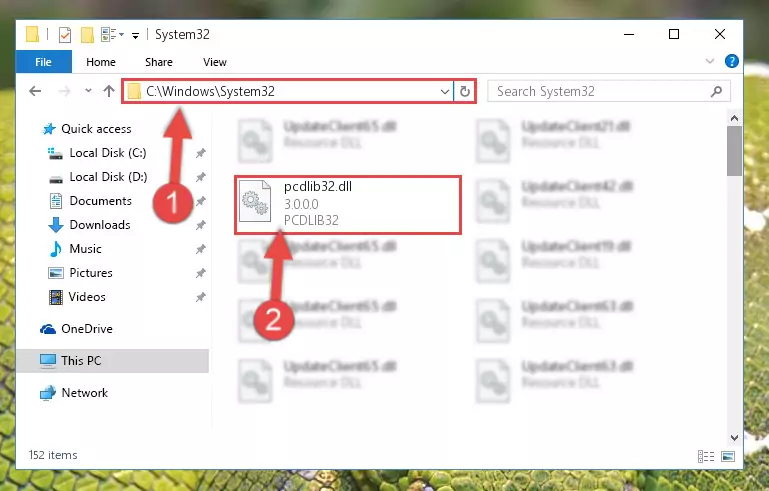This screenshot has height=491, width=769.
Task: Select Quick access in navigation pane
Action: (x=96, y=129)
